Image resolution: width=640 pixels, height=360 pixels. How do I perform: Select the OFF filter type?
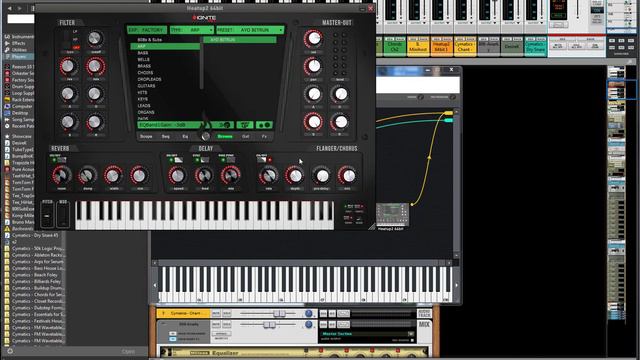pos(76,47)
